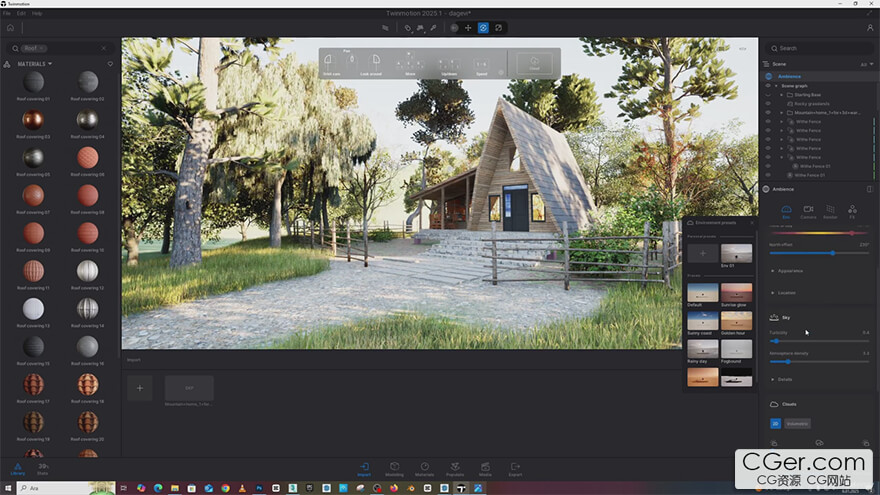Expand the Starting Base folder
This screenshot has height=495, width=880.
[782, 95]
